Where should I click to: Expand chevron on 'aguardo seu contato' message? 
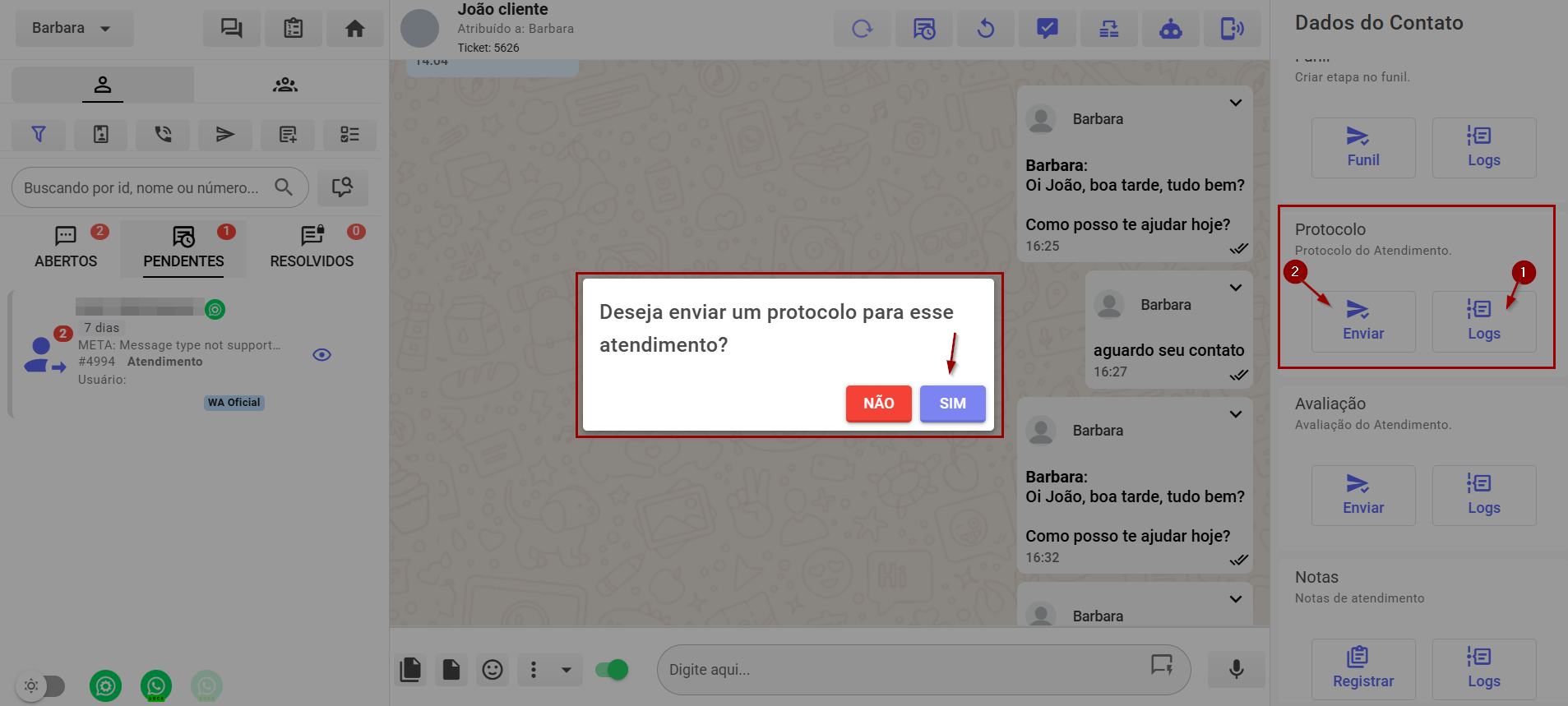pyautogui.click(x=1235, y=288)
